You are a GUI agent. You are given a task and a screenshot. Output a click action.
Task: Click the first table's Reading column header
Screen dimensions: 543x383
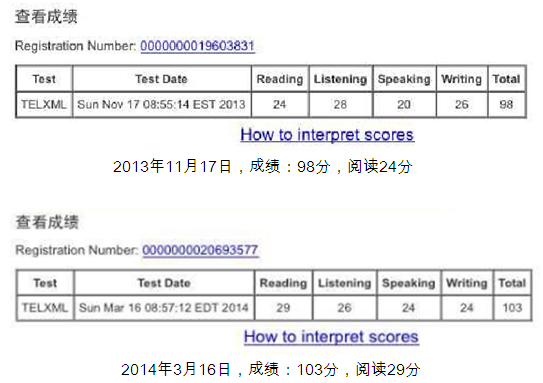click(280, 79)
